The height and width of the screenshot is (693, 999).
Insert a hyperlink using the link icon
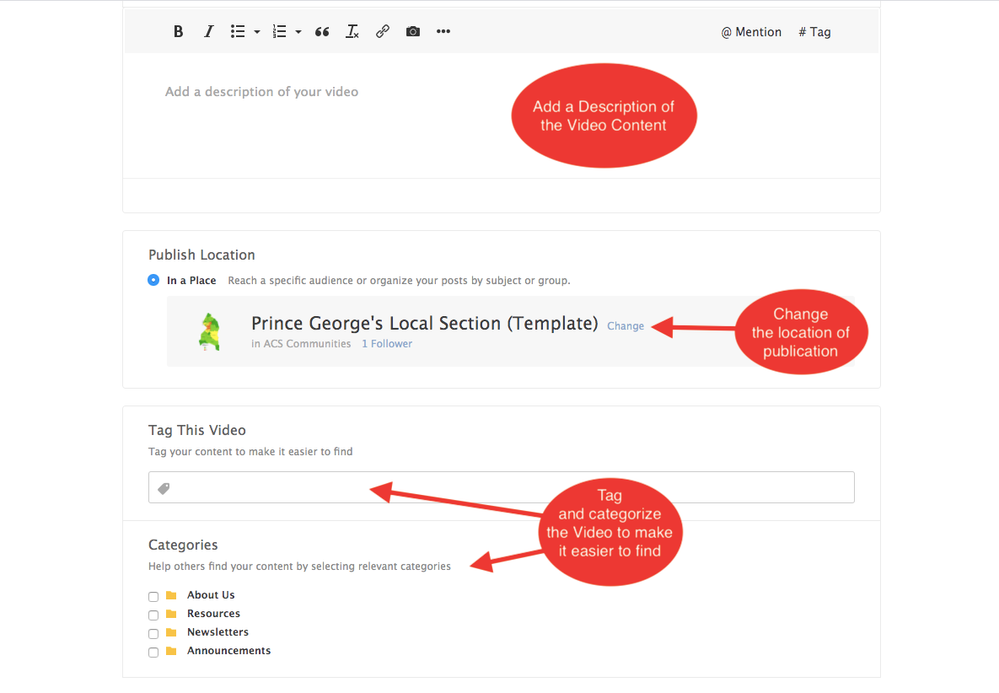382,32
